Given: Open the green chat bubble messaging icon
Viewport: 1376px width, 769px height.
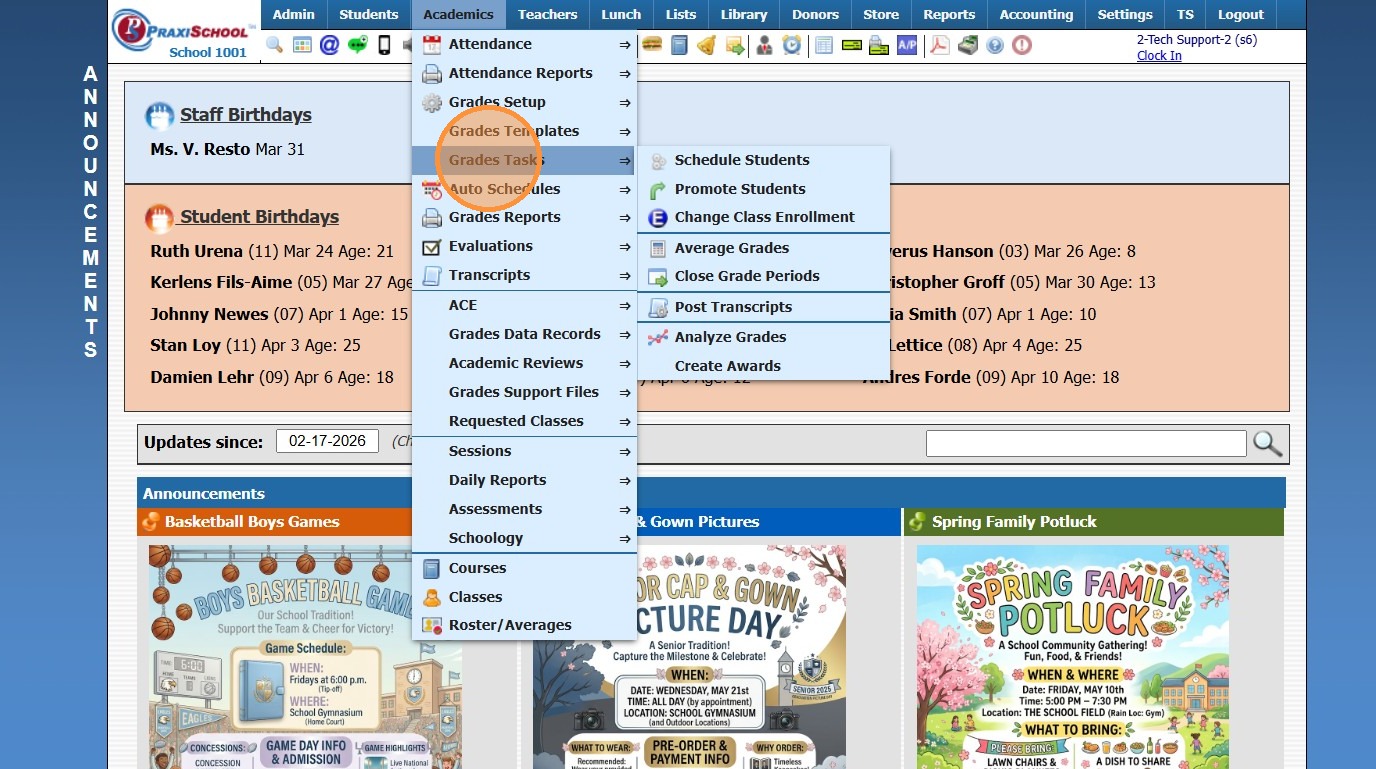Looking at the screenshot, I should [x=357, y=45].
